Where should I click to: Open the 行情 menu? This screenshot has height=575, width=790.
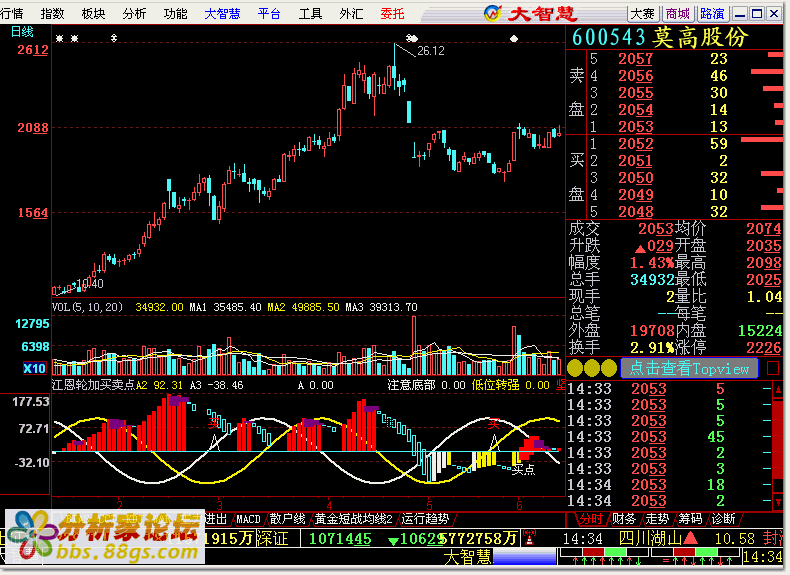(12, 14)
